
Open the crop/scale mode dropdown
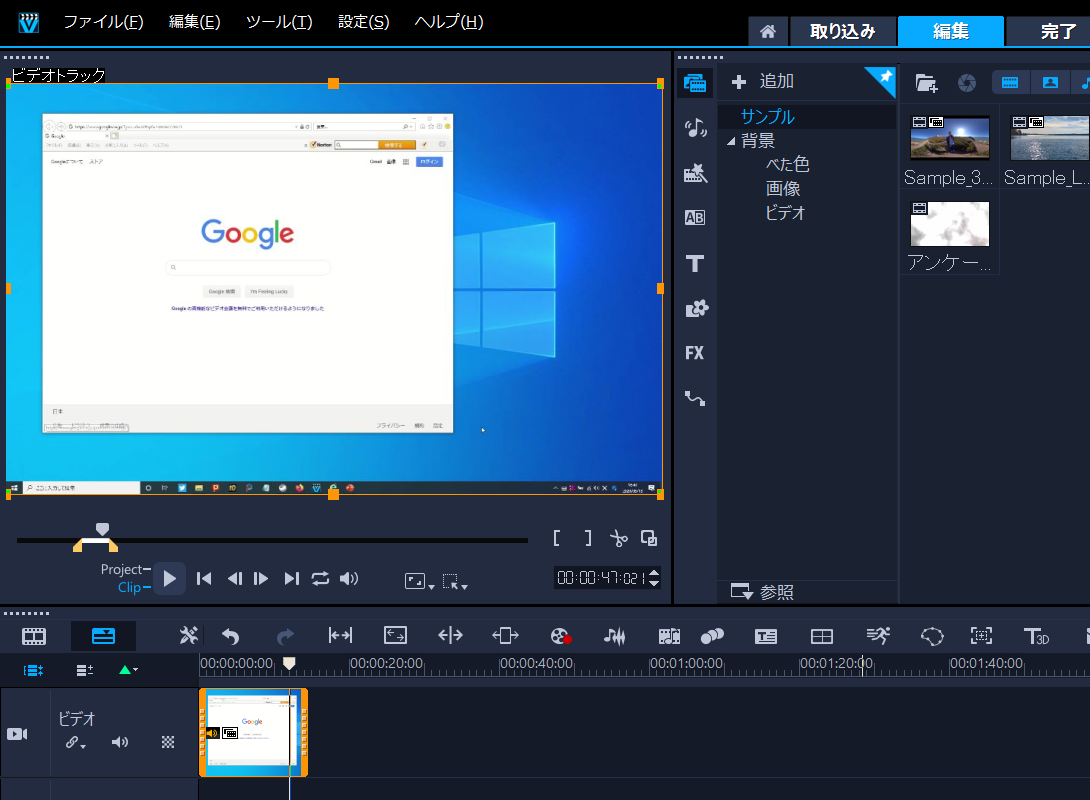pos(455,581)
